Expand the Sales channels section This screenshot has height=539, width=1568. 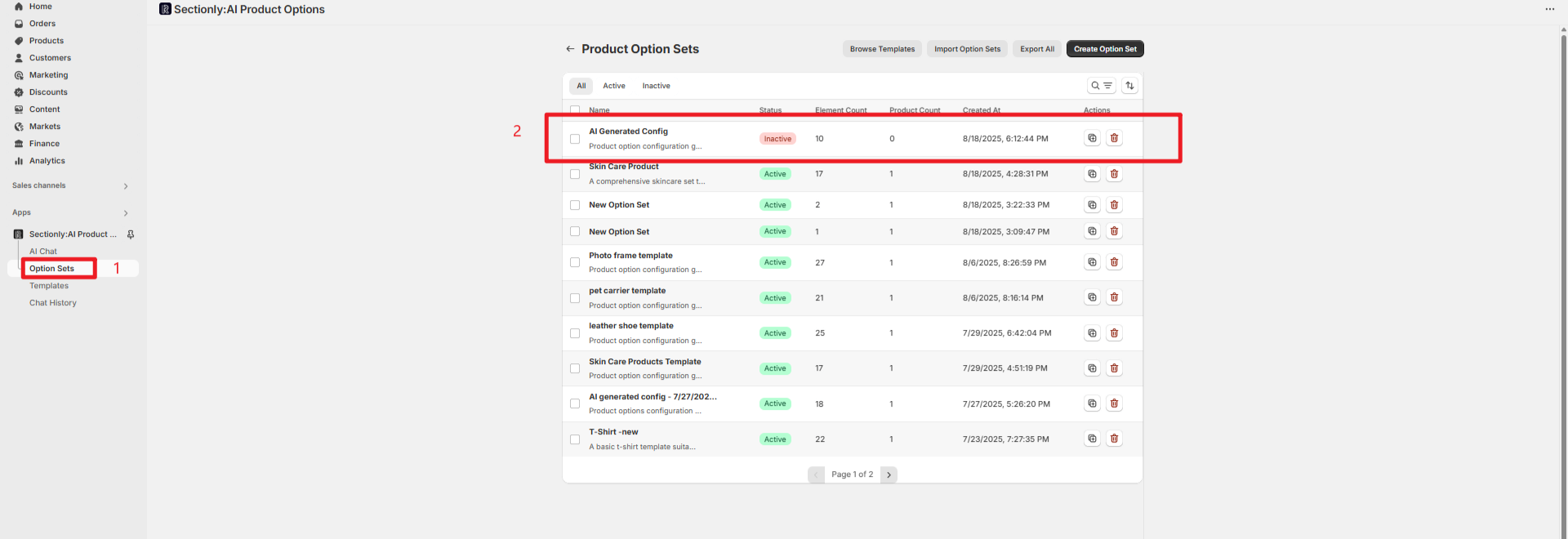tap(126, 186)
